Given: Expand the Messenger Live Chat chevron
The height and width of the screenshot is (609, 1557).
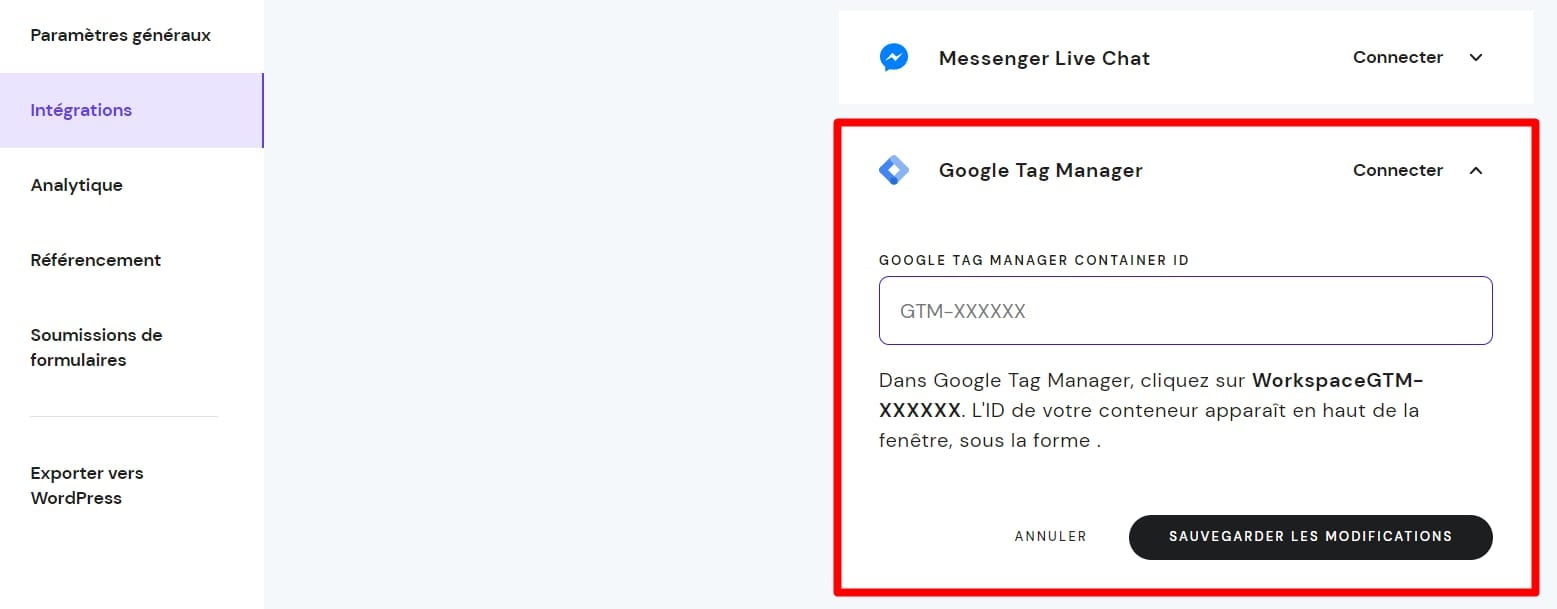Looking at the screenshot, I should (x=1475, y=58).
